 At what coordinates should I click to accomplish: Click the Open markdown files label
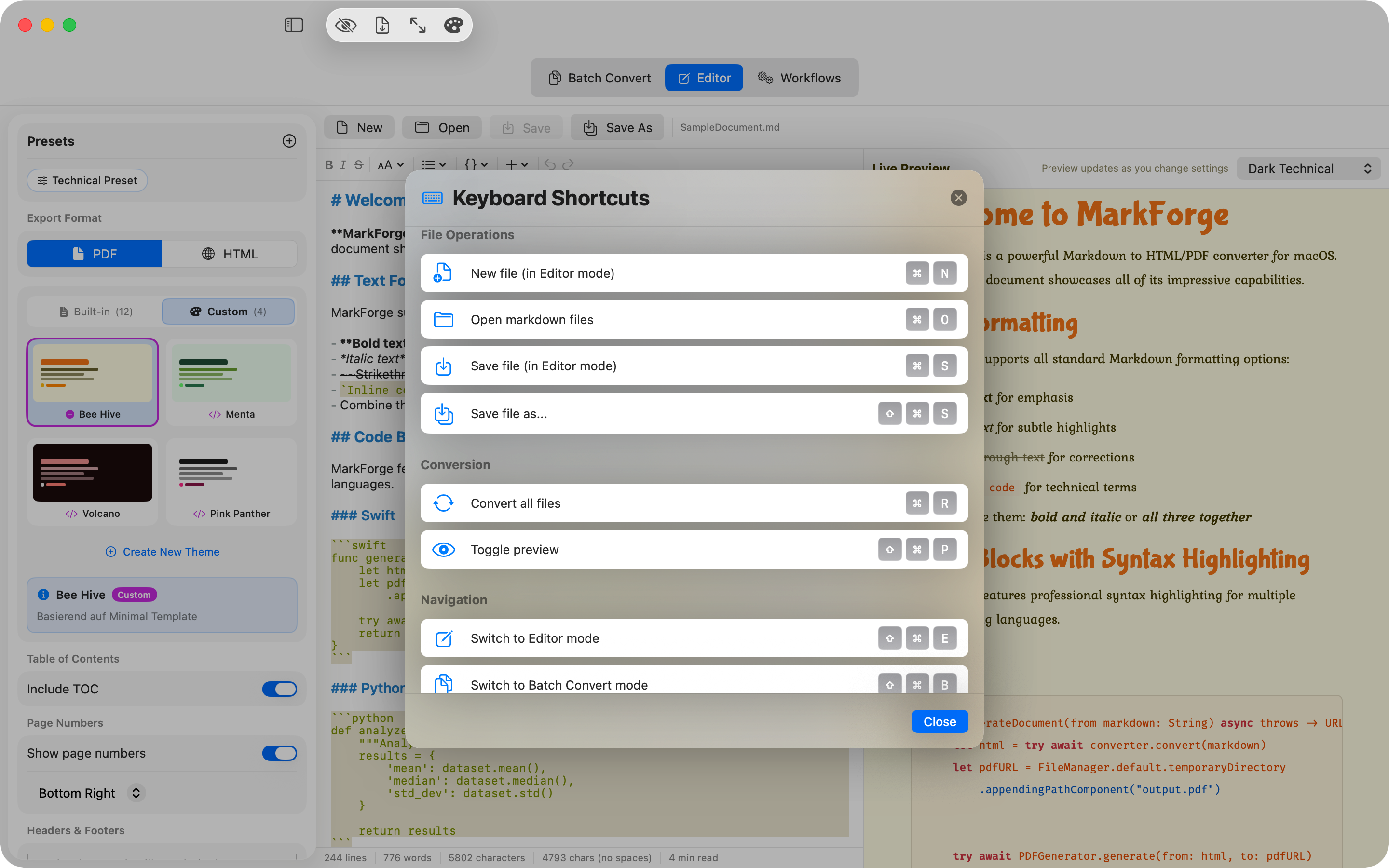tap(532, 319)
